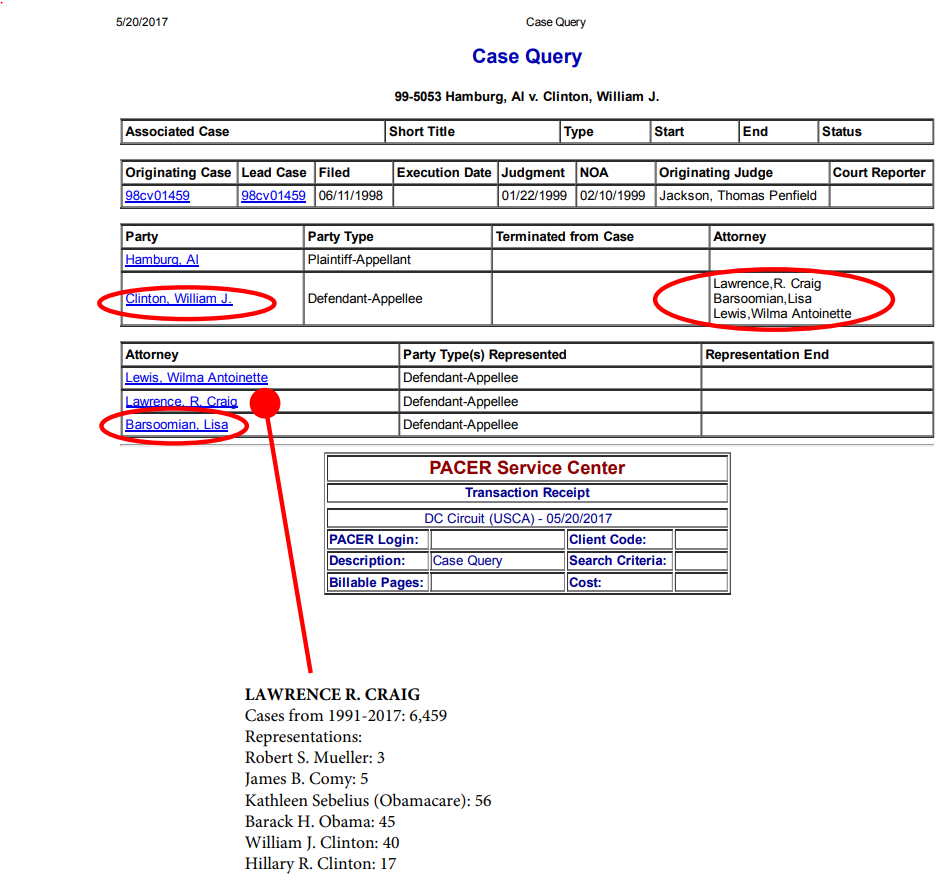Select Defendant-Appellee in the Barsoomian row
Viewport: 952px width, 890px height.
coord(460,424)
